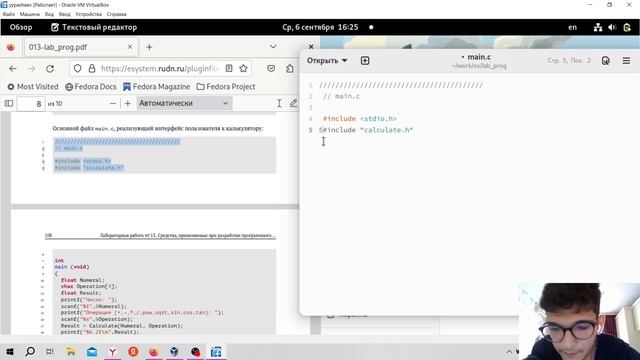Click the Firefox forward arrow
Viewport: 640px width, 360px height.
(x=31, y=69)
